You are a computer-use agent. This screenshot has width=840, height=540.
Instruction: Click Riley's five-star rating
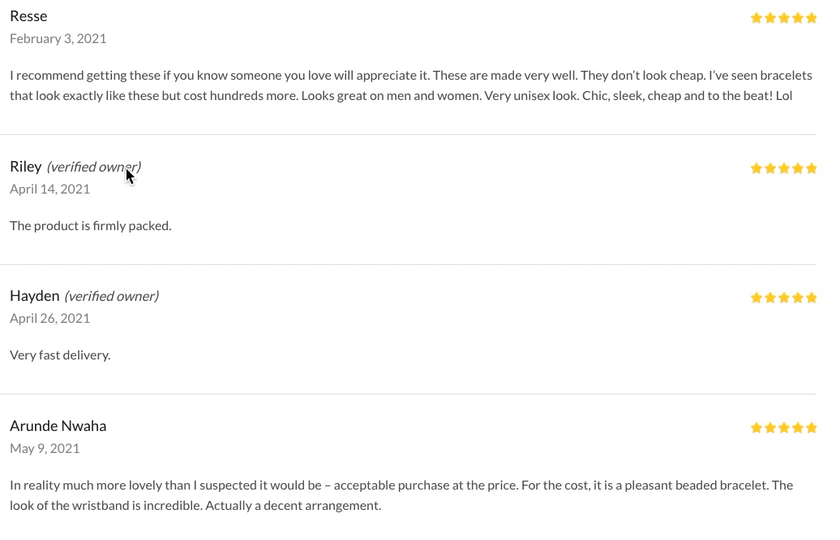pyautogui.click(x=783, y=169)
